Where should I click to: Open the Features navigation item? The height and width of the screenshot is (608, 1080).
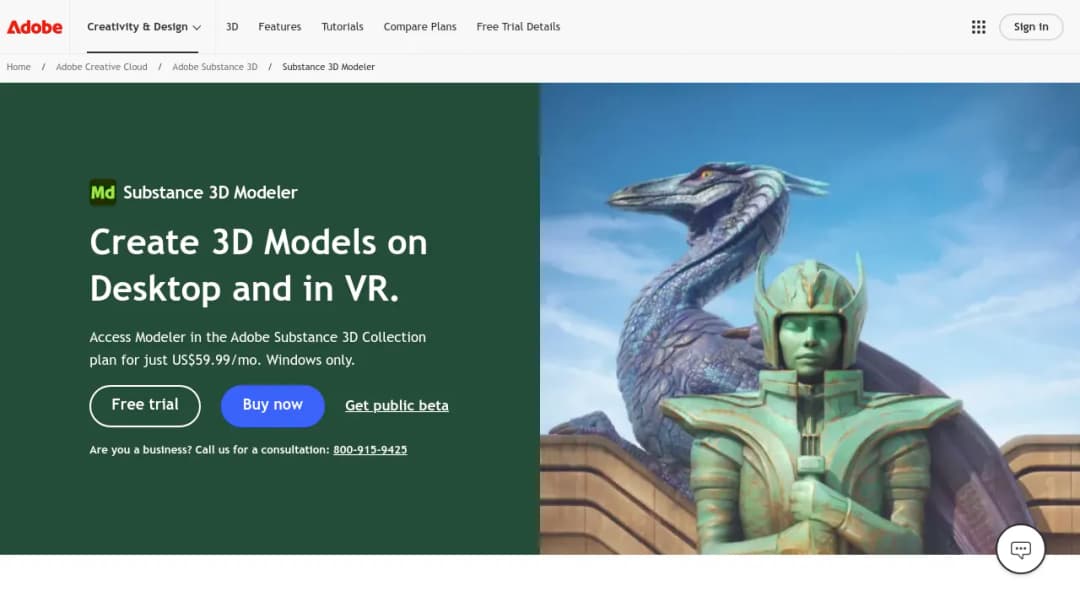coord(280,27)
